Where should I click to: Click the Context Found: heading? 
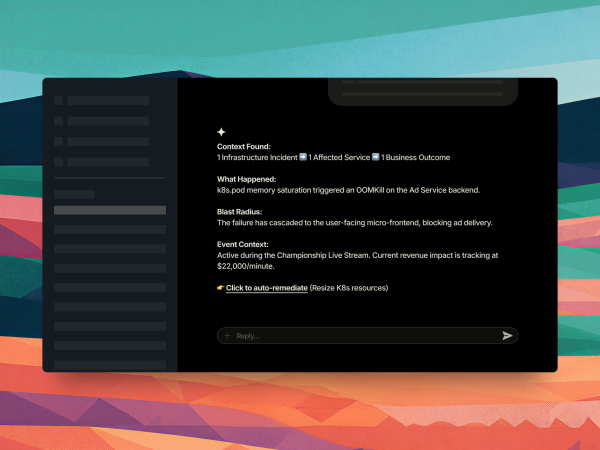(244, 147)
